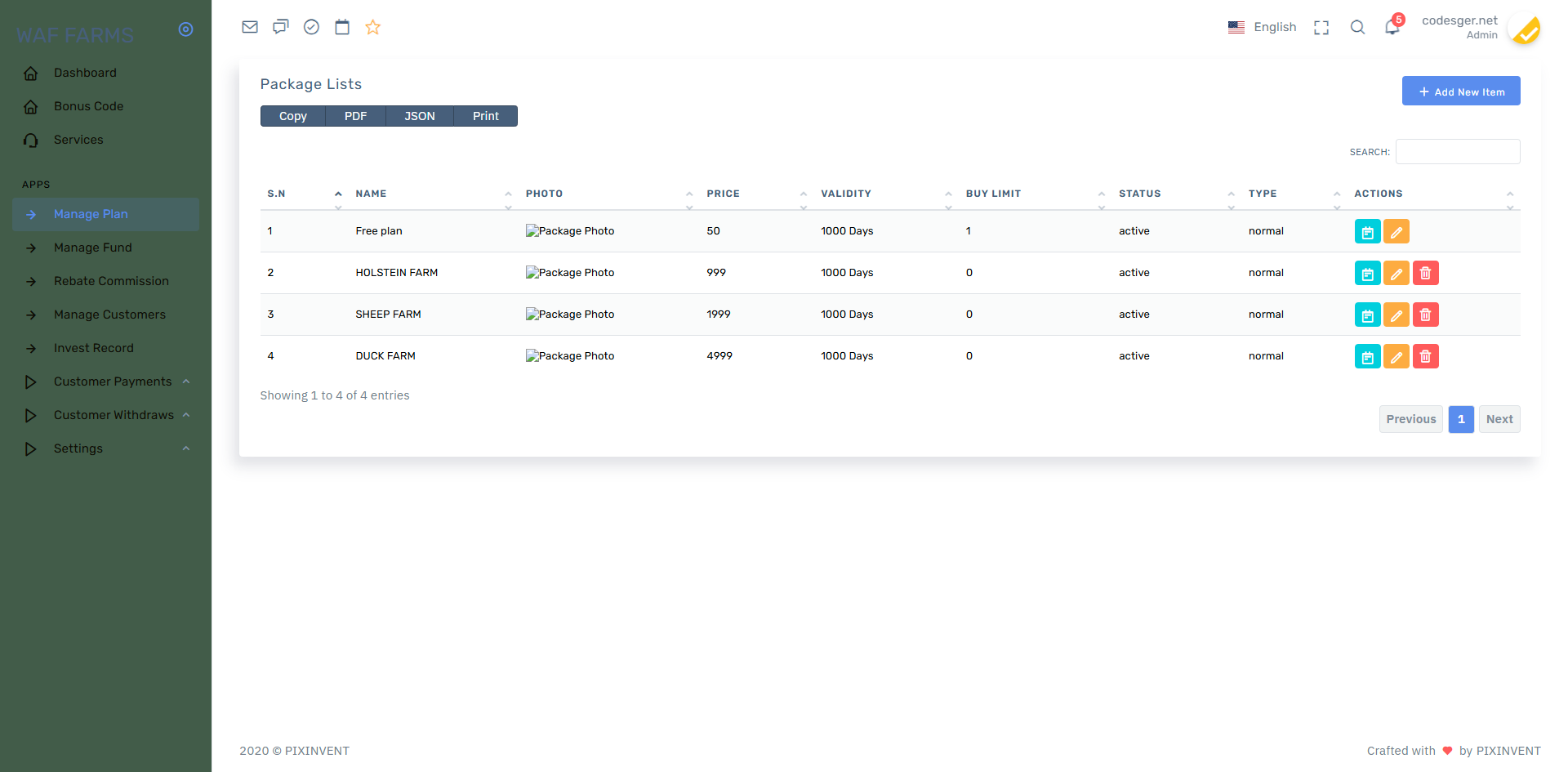
Task: Expand Customer Withdraws submenu
Action: coord(105,415)
